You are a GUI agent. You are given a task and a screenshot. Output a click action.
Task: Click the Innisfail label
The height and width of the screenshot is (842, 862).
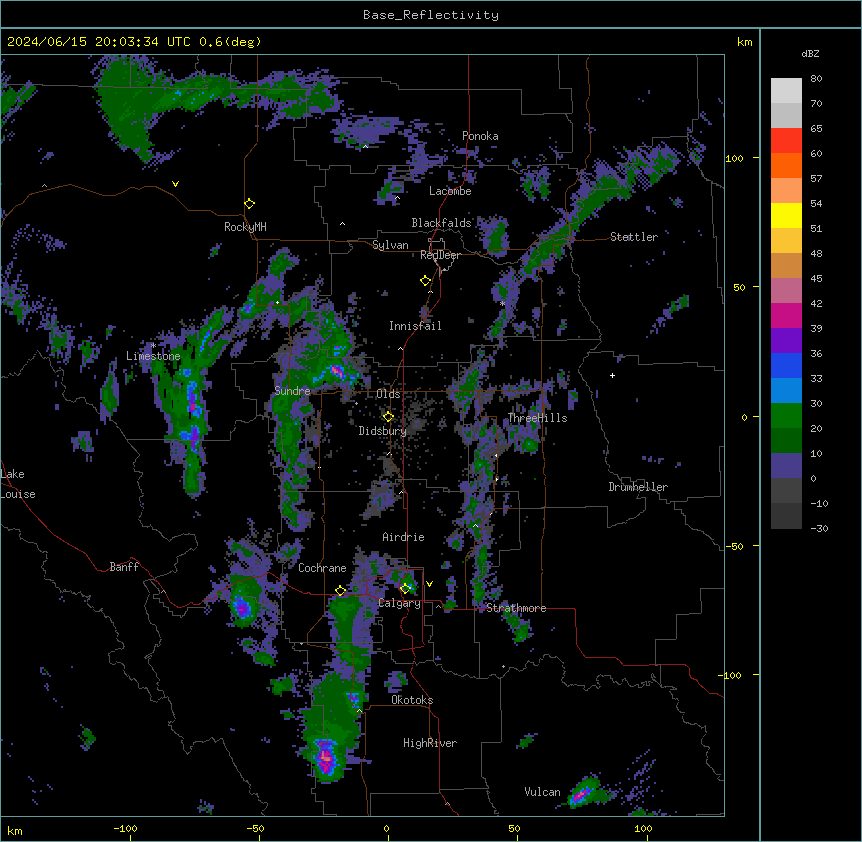415,326
